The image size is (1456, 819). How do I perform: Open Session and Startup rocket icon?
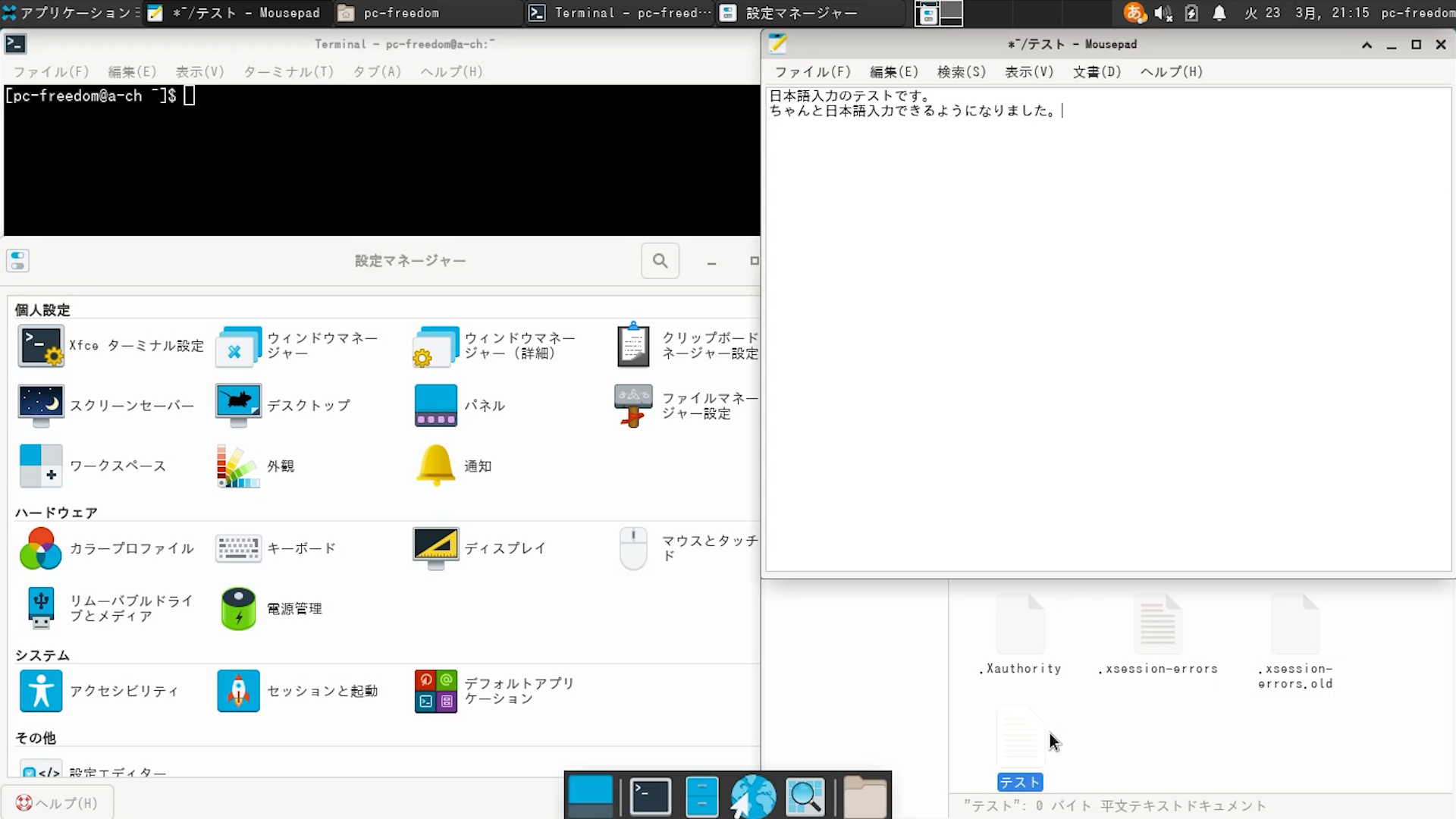[x=238, y=691]
